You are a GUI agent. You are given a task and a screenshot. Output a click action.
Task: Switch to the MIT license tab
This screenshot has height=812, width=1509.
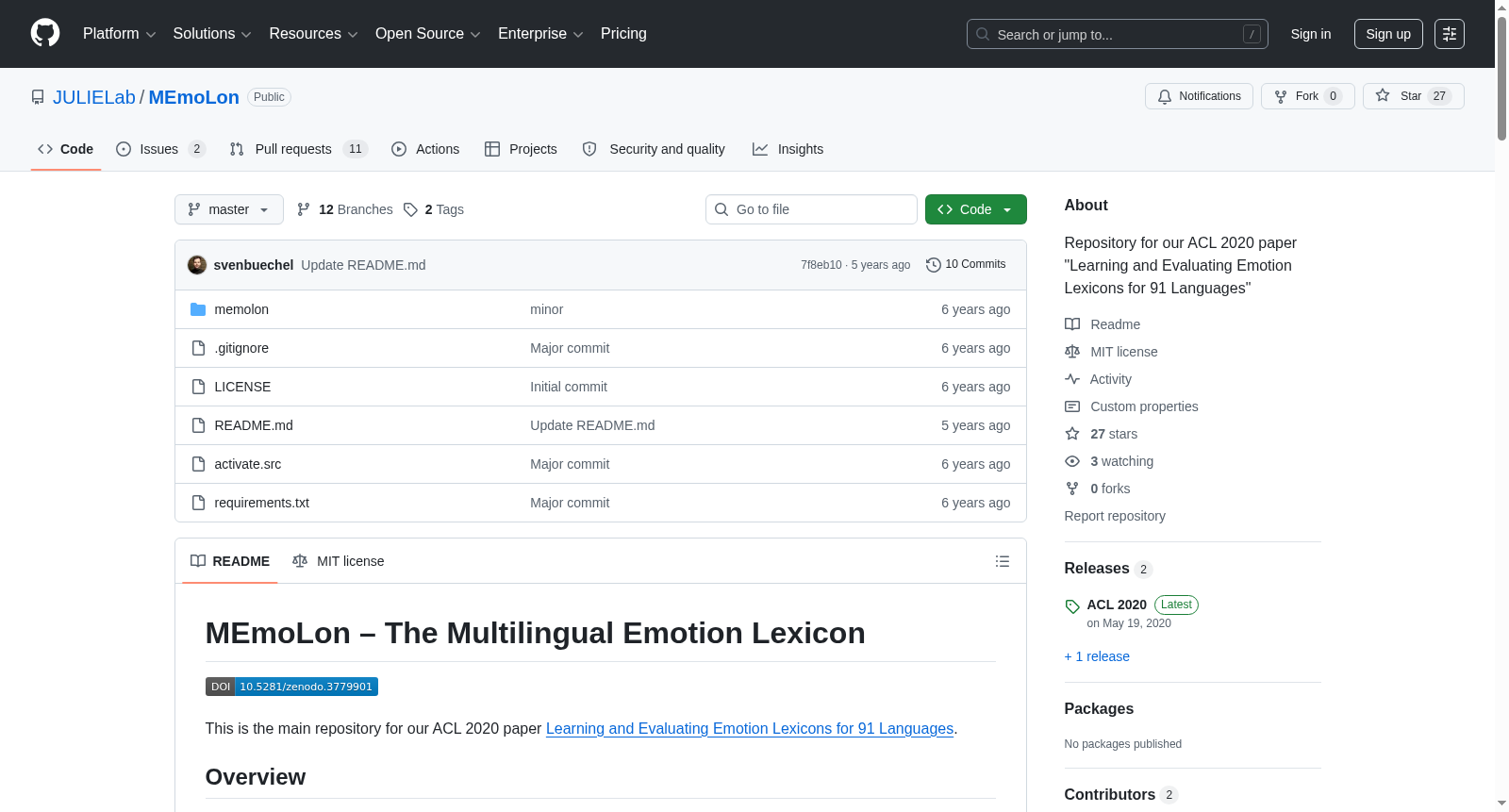[x=339, y=561]
